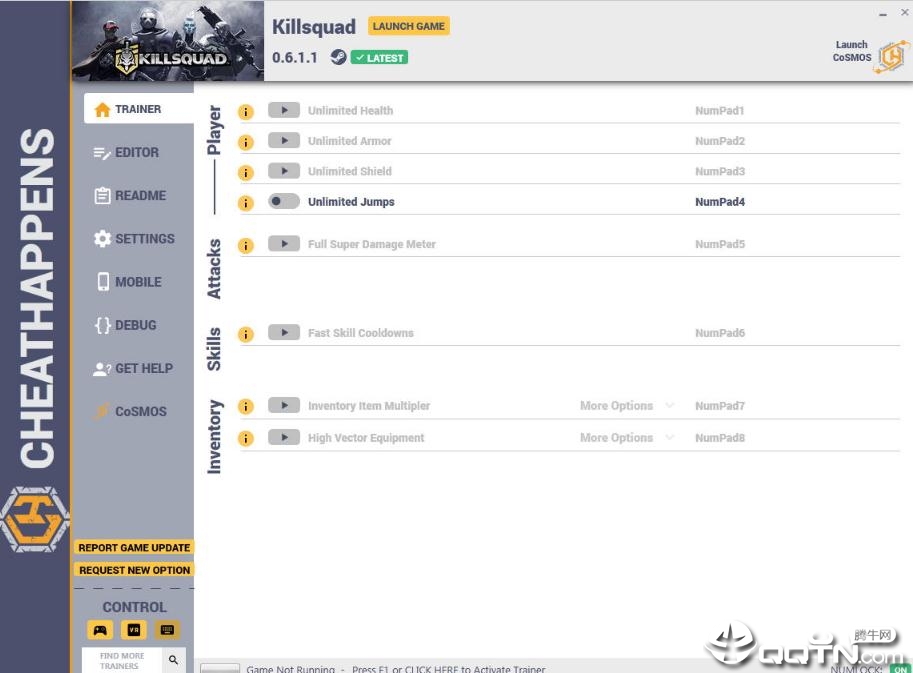913x673 pixels.
Task: Expand More Options for High Vector Equipment
Action: pos(627,438)
